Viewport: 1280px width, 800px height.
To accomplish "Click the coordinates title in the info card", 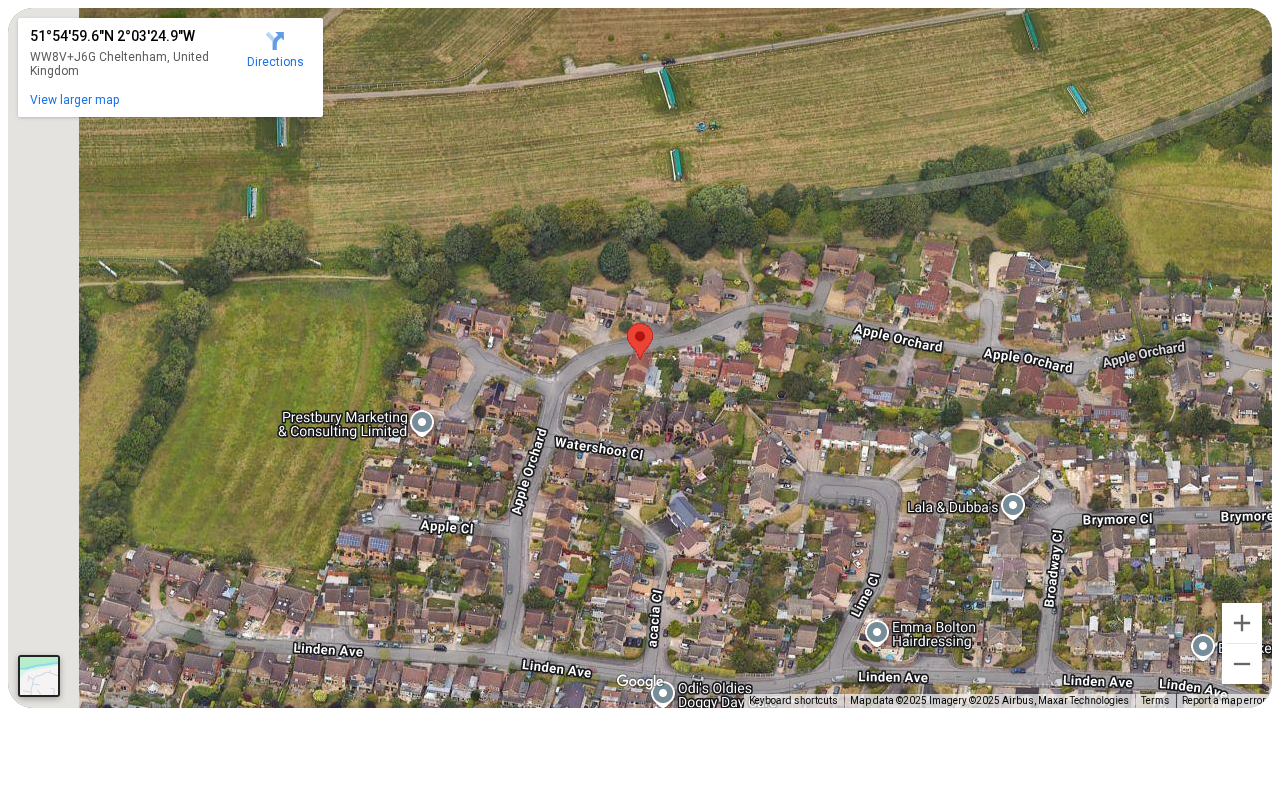I will pyautogui.click(x=112, y=36).
